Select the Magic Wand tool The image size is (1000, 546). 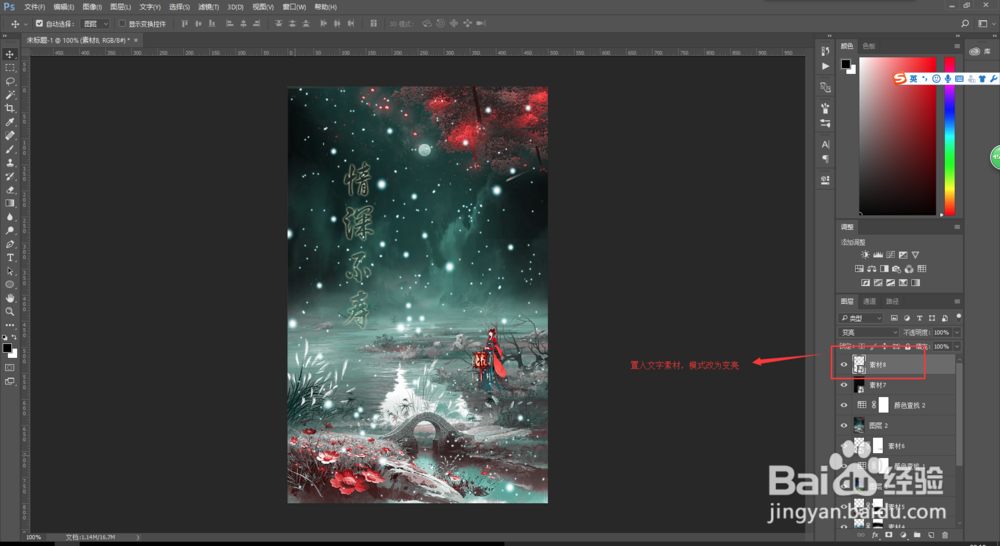(x=10, y=94)
